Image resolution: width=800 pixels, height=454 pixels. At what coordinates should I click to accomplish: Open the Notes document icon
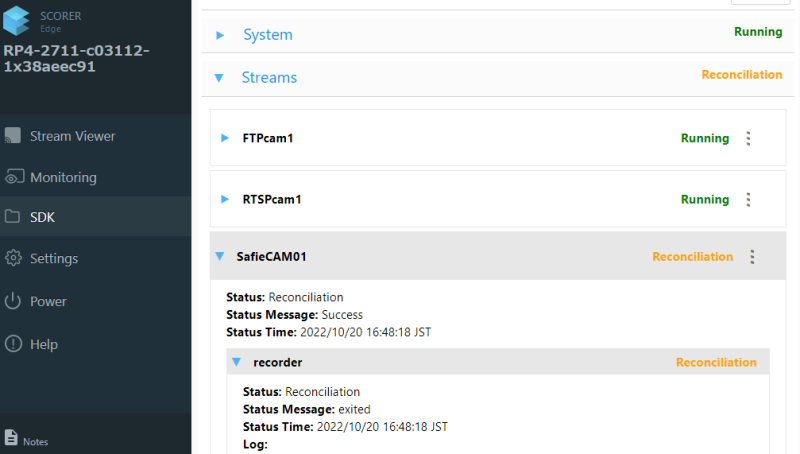click(11, 437)
